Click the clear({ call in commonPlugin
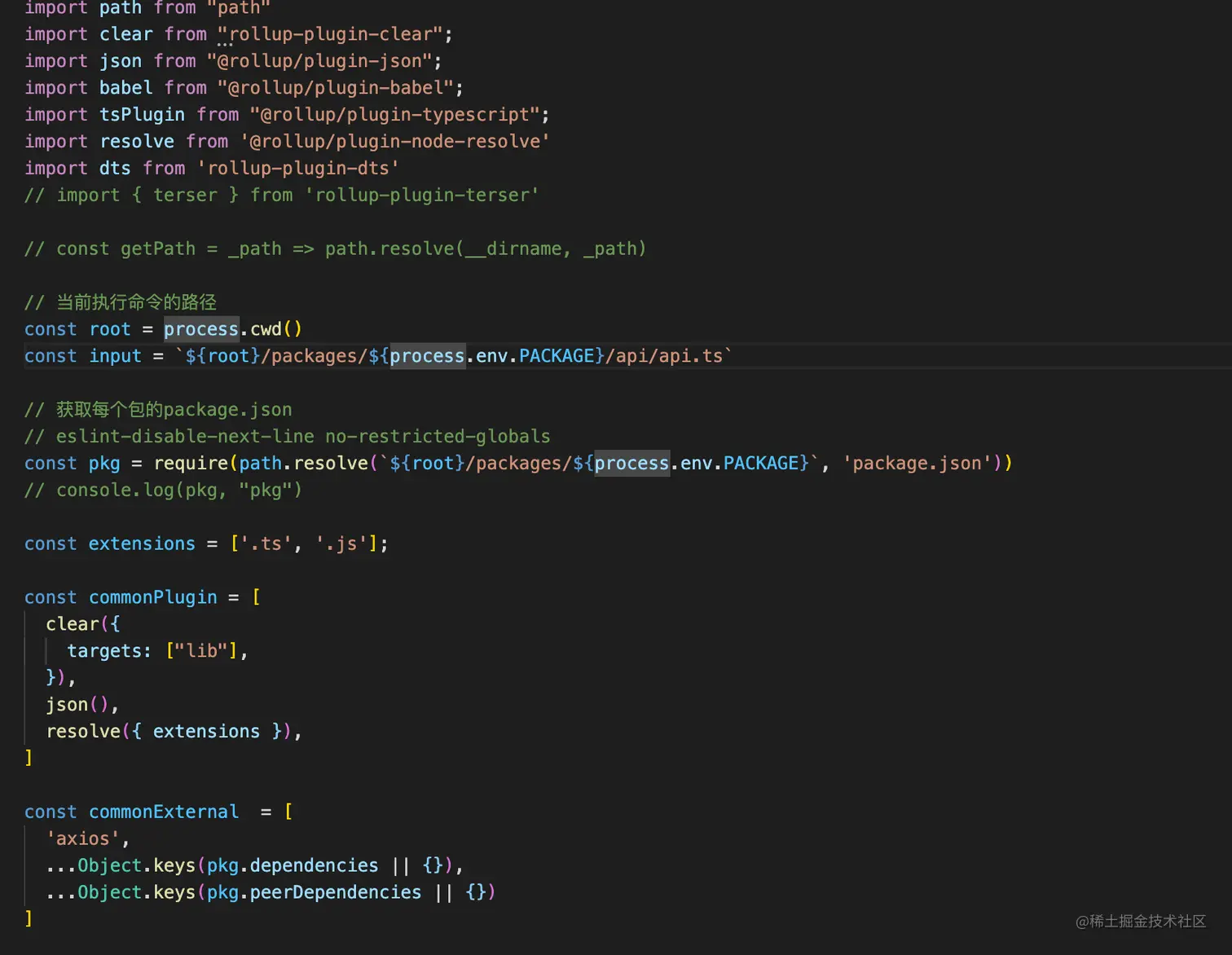This screenshot has width=1232, height=955. click(83, 624)
